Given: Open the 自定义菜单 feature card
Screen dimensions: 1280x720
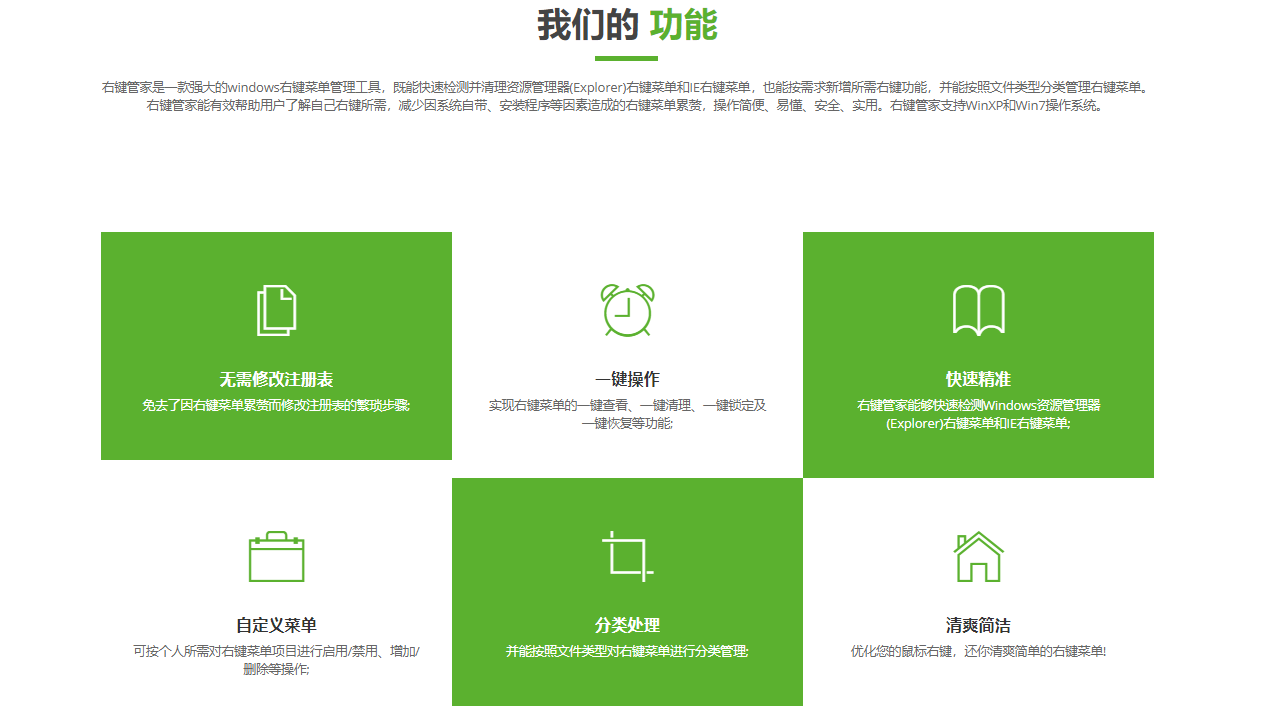Looking at the screenshot, I should pos(276,592).
